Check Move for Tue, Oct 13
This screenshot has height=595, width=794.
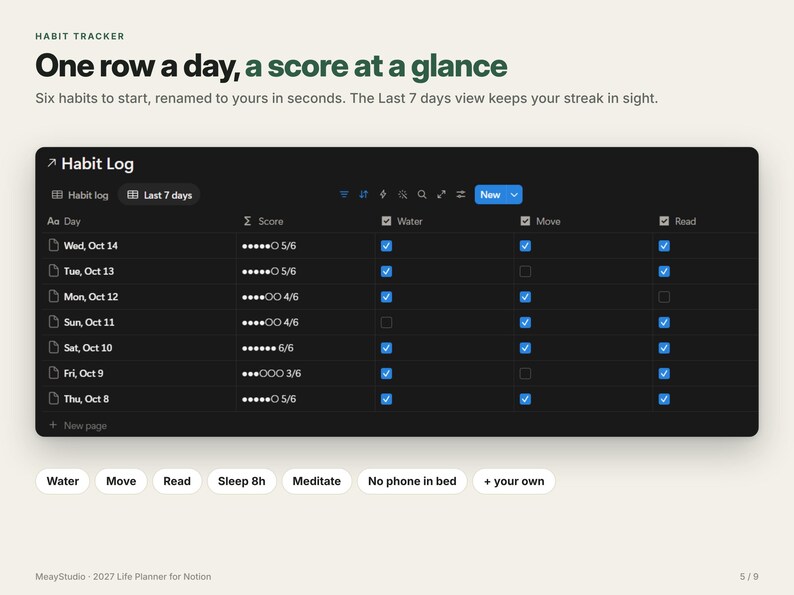(x=525, y=271)
